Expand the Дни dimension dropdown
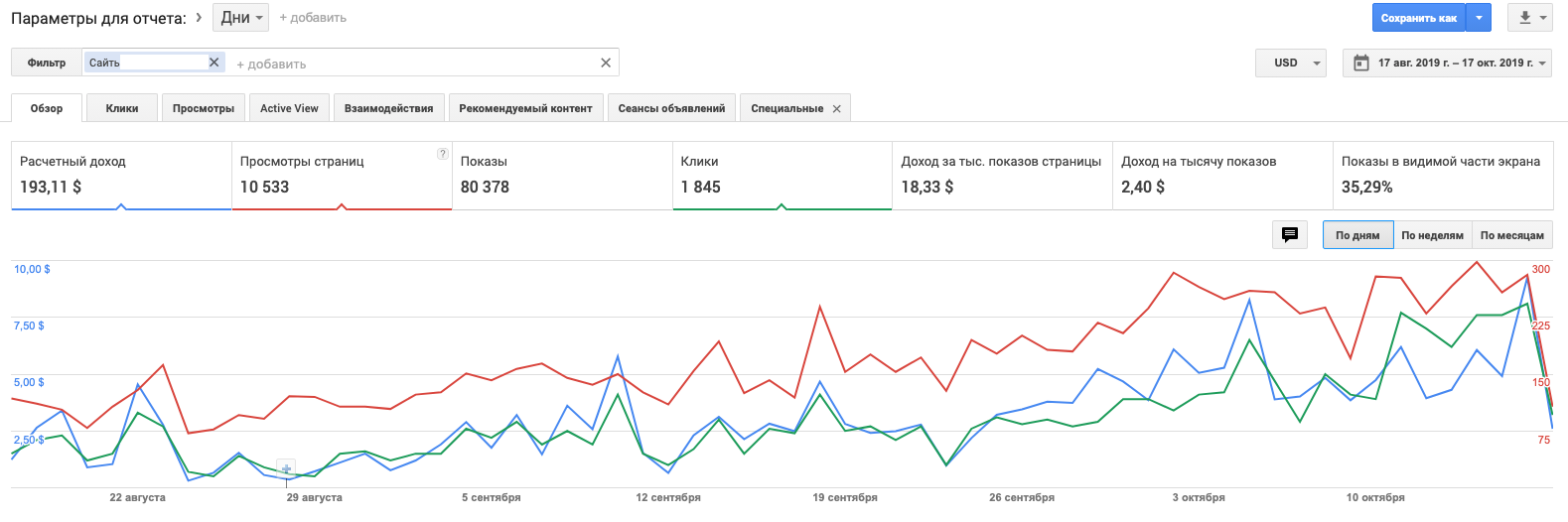This screenshot has width=1568, height=522. click(242, 18)
